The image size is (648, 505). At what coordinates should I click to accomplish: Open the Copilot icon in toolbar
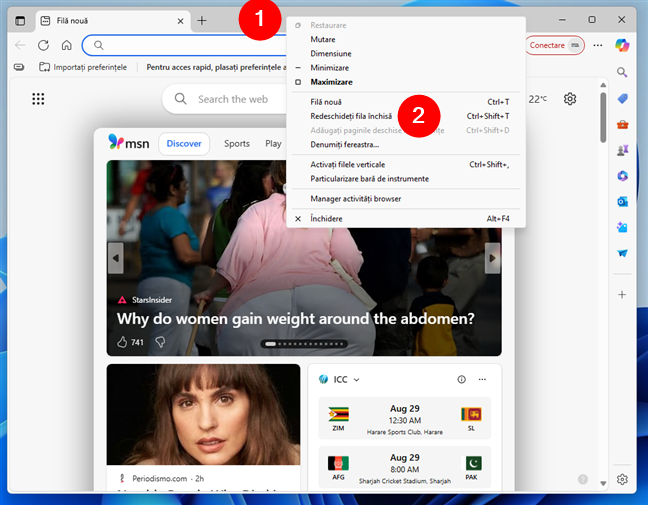pyautogui.click(x=622, y=45)
